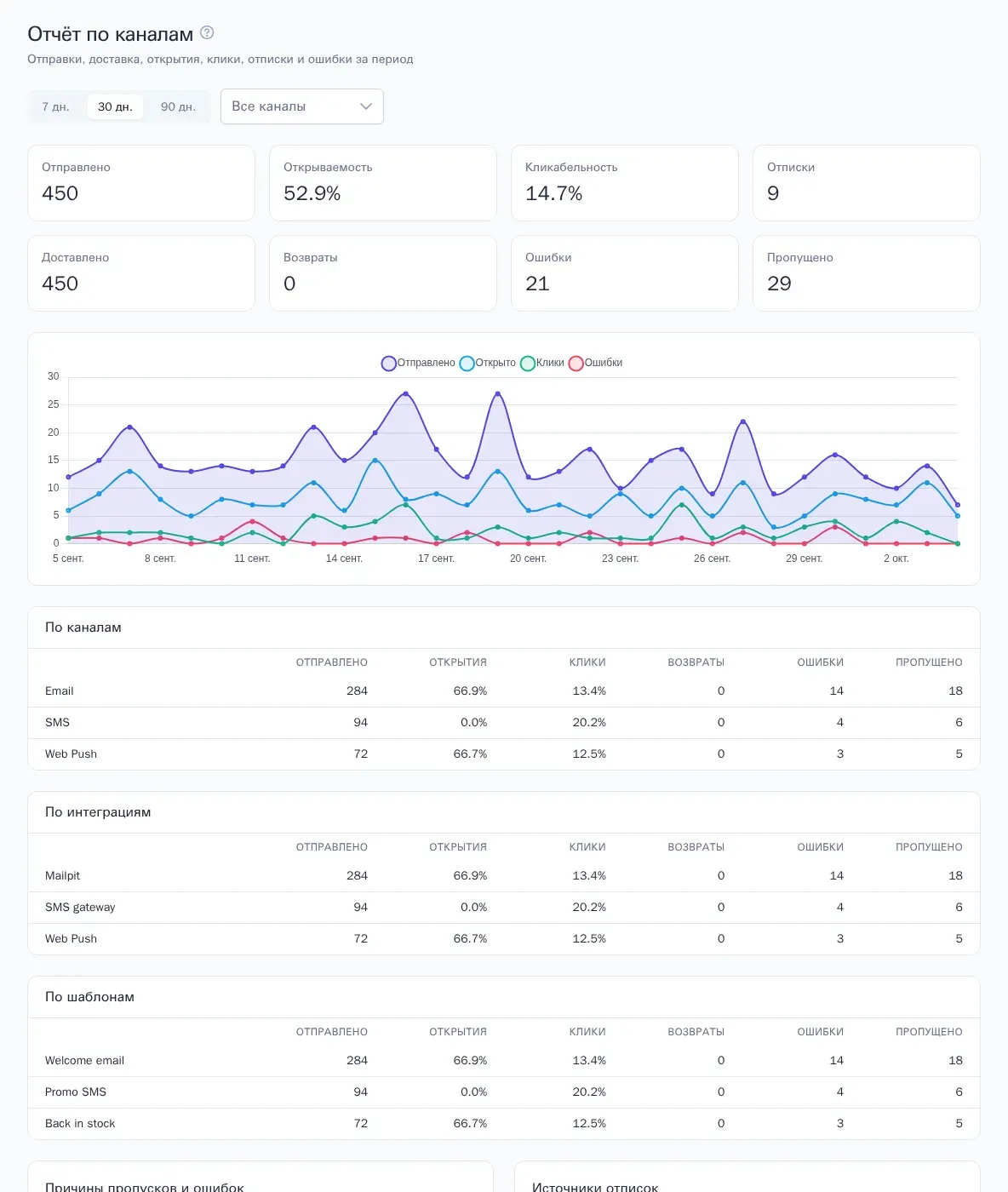The width and height of the screenshot is (1008, 1192).
Task: Click Клики column header in По шаблонам
Action: tap(587, 1032)
